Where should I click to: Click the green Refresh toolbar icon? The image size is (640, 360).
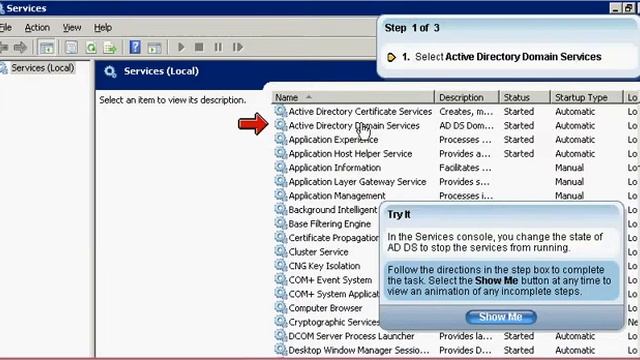(x=91, y=47)
